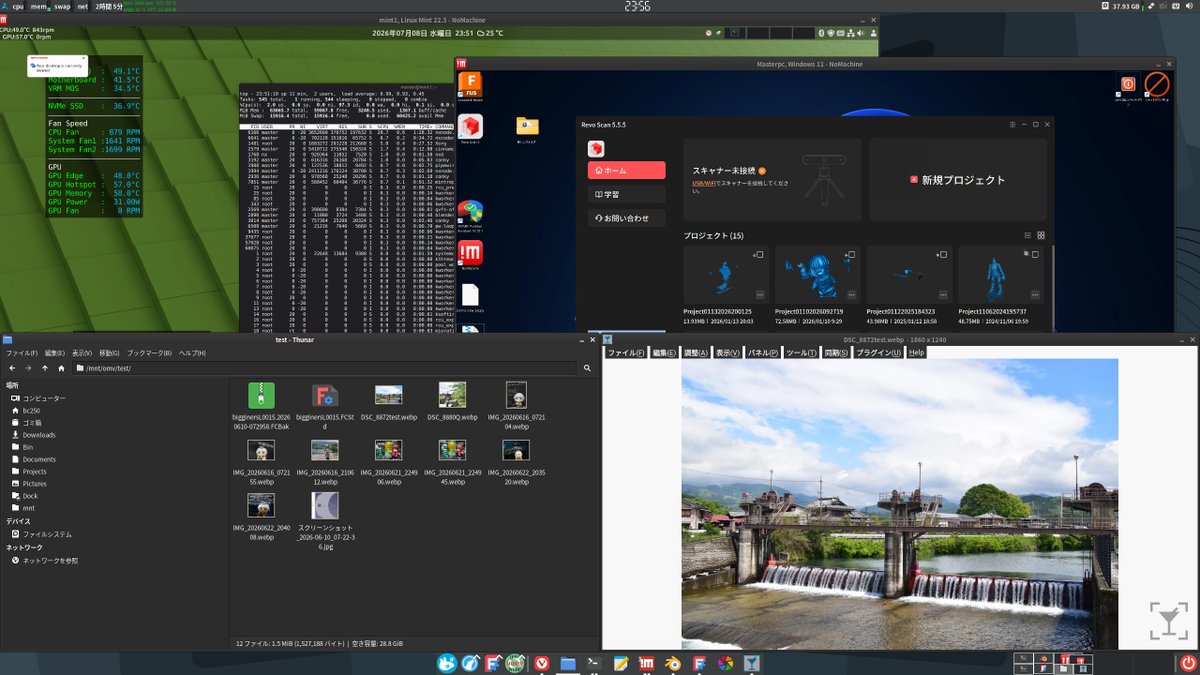
Task: Open ファイル(F) menu in Thunar
Action: tap(22, 353)
